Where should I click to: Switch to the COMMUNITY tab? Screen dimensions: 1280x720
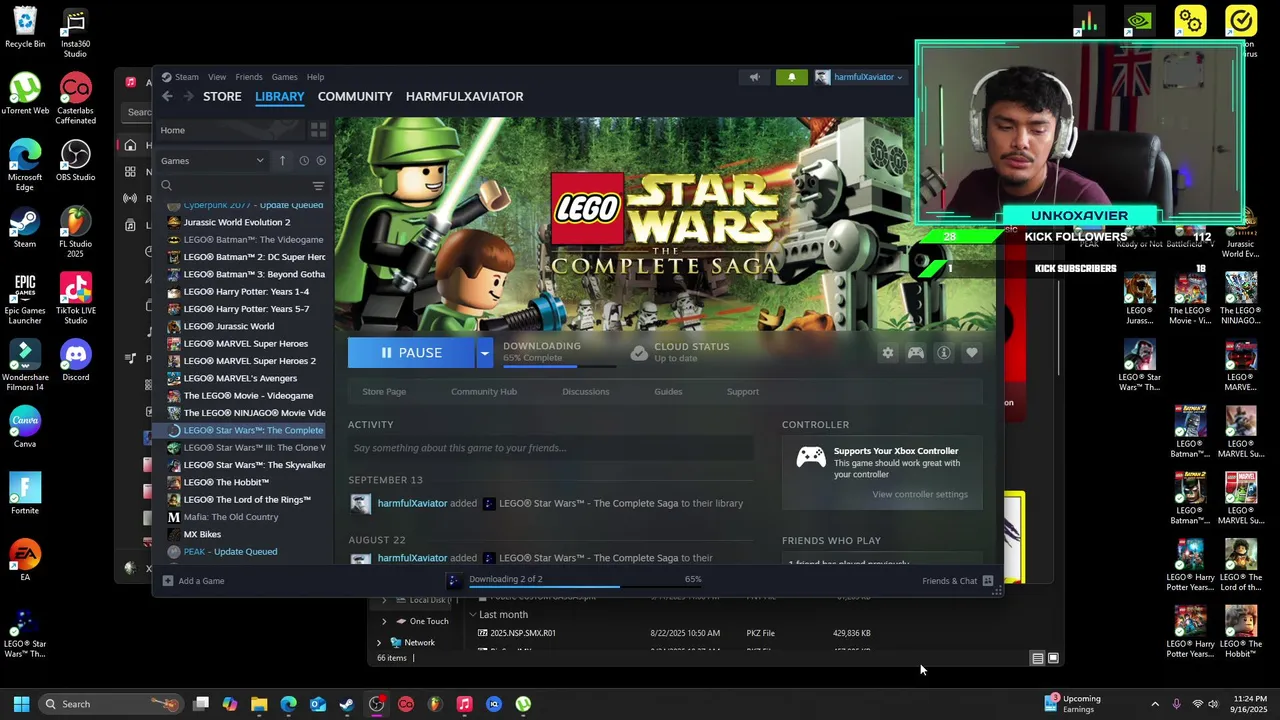point(355,96)
